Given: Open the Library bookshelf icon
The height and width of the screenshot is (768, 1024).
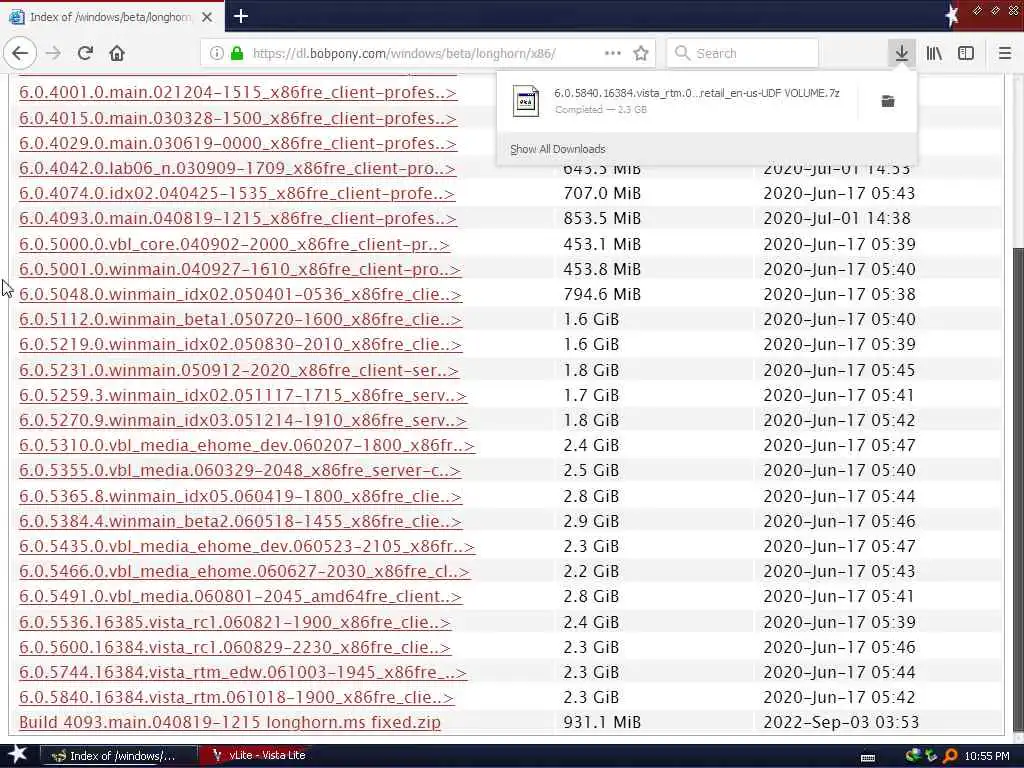Looking at the screenshot, I should [934, 53].
